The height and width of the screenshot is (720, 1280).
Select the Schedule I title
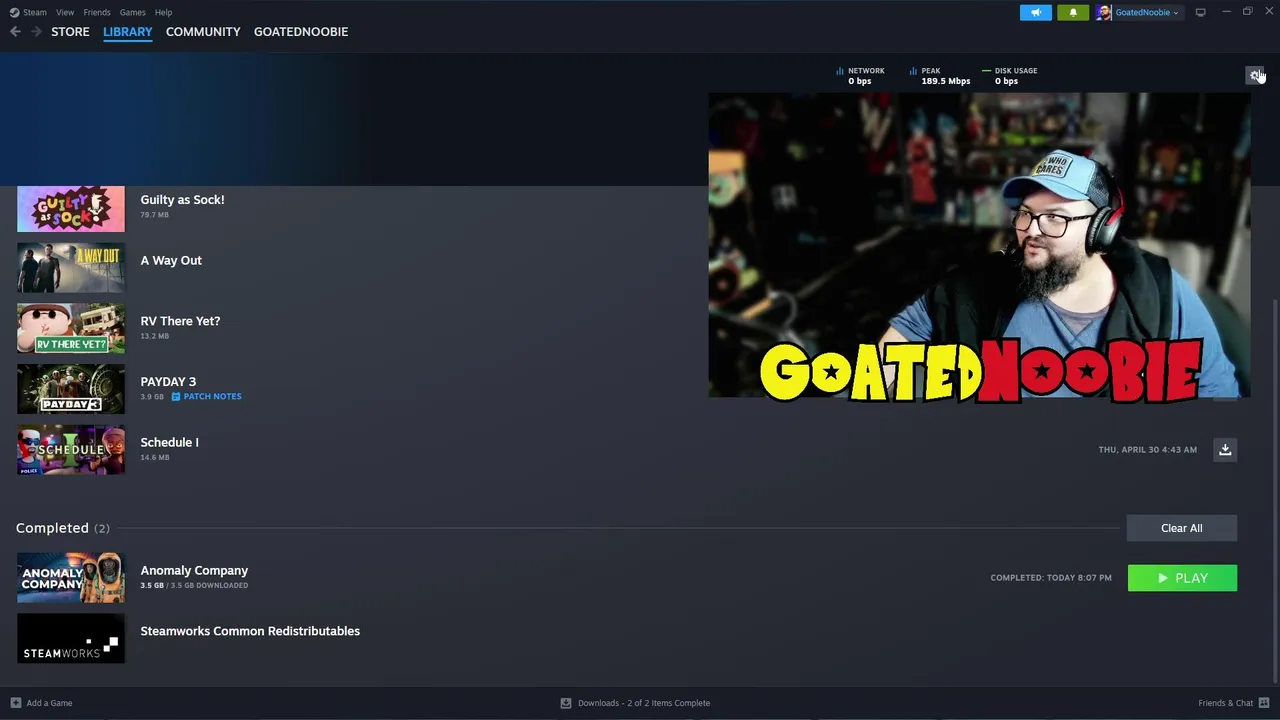(169, 442)
